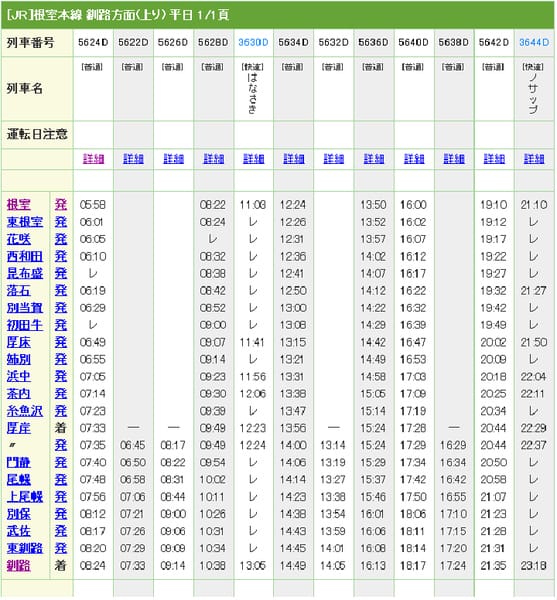Click train number 5636D header
Viewport: 557px width, 600px height.
point(373,42)
